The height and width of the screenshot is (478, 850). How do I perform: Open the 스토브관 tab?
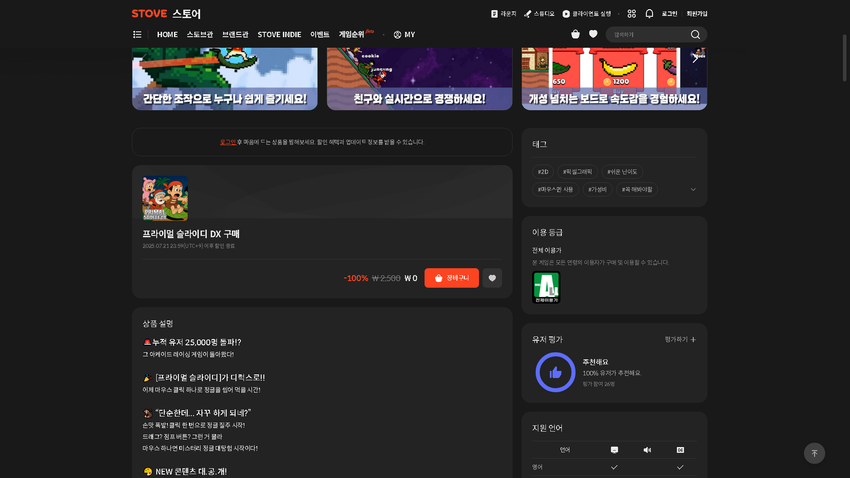pos(199,34)
